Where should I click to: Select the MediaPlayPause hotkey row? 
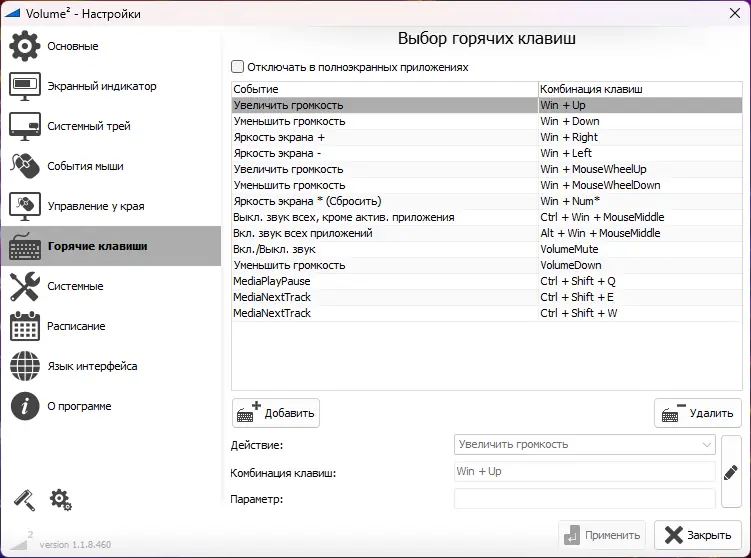coord(385,281)
